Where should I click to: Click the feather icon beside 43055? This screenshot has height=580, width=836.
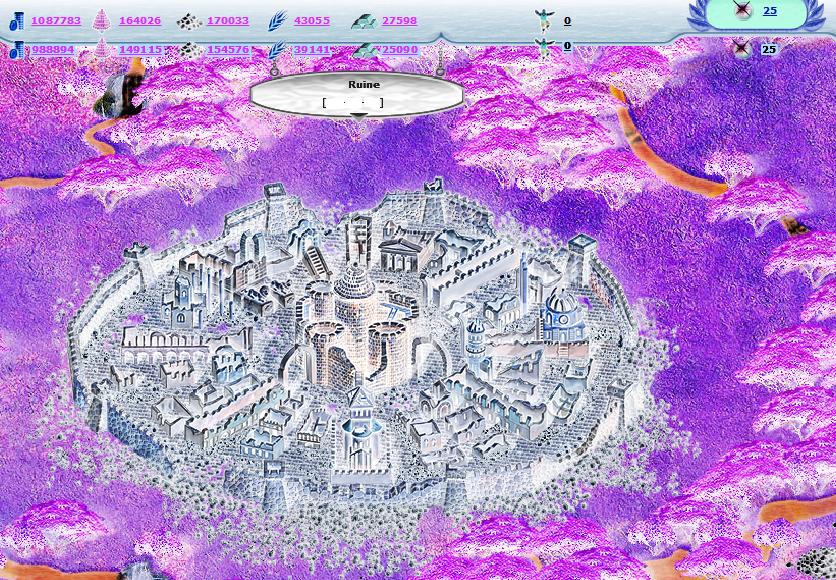pyautogui.click(x=277, y=21)
